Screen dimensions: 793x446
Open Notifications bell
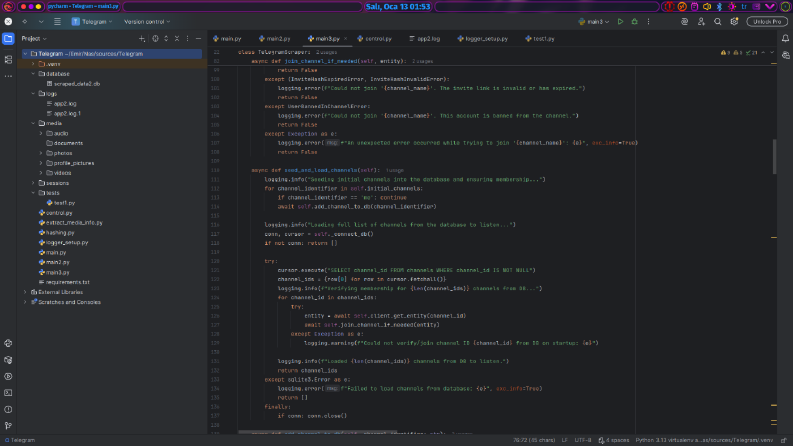pyautogui.click(x=785, y=39)
